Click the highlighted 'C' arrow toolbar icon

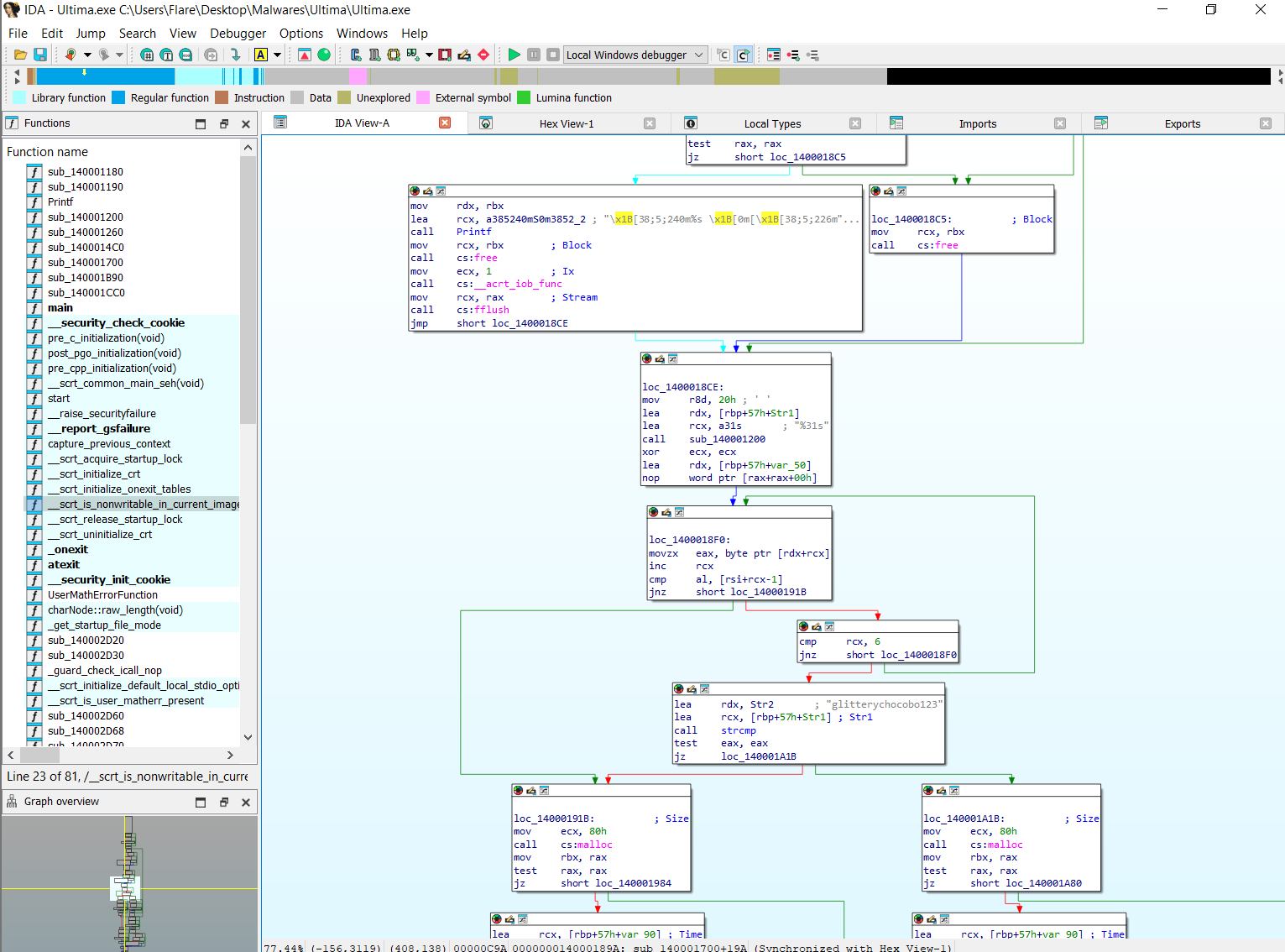click(743, 55)
